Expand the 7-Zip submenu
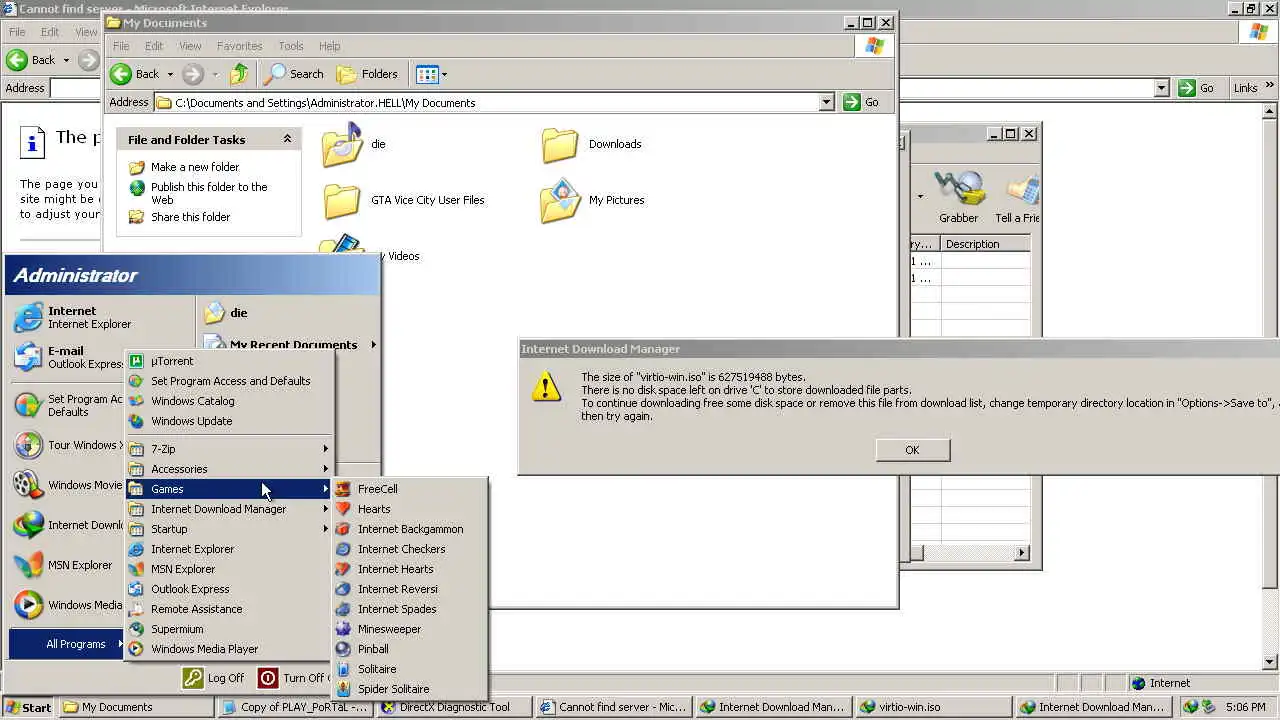Viewport: 1280px width, 720px height. [229, 449]
